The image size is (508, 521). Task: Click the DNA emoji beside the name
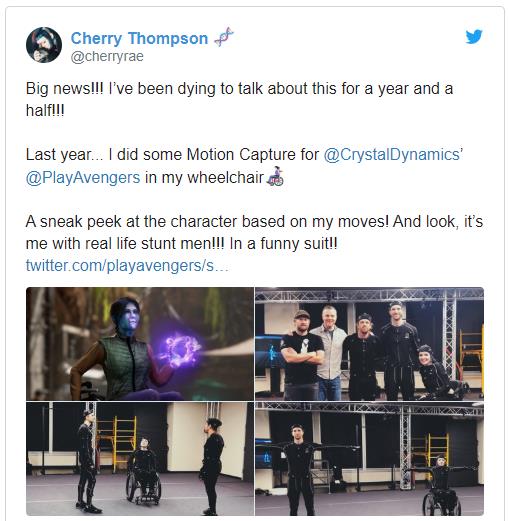tap(224, 37)
